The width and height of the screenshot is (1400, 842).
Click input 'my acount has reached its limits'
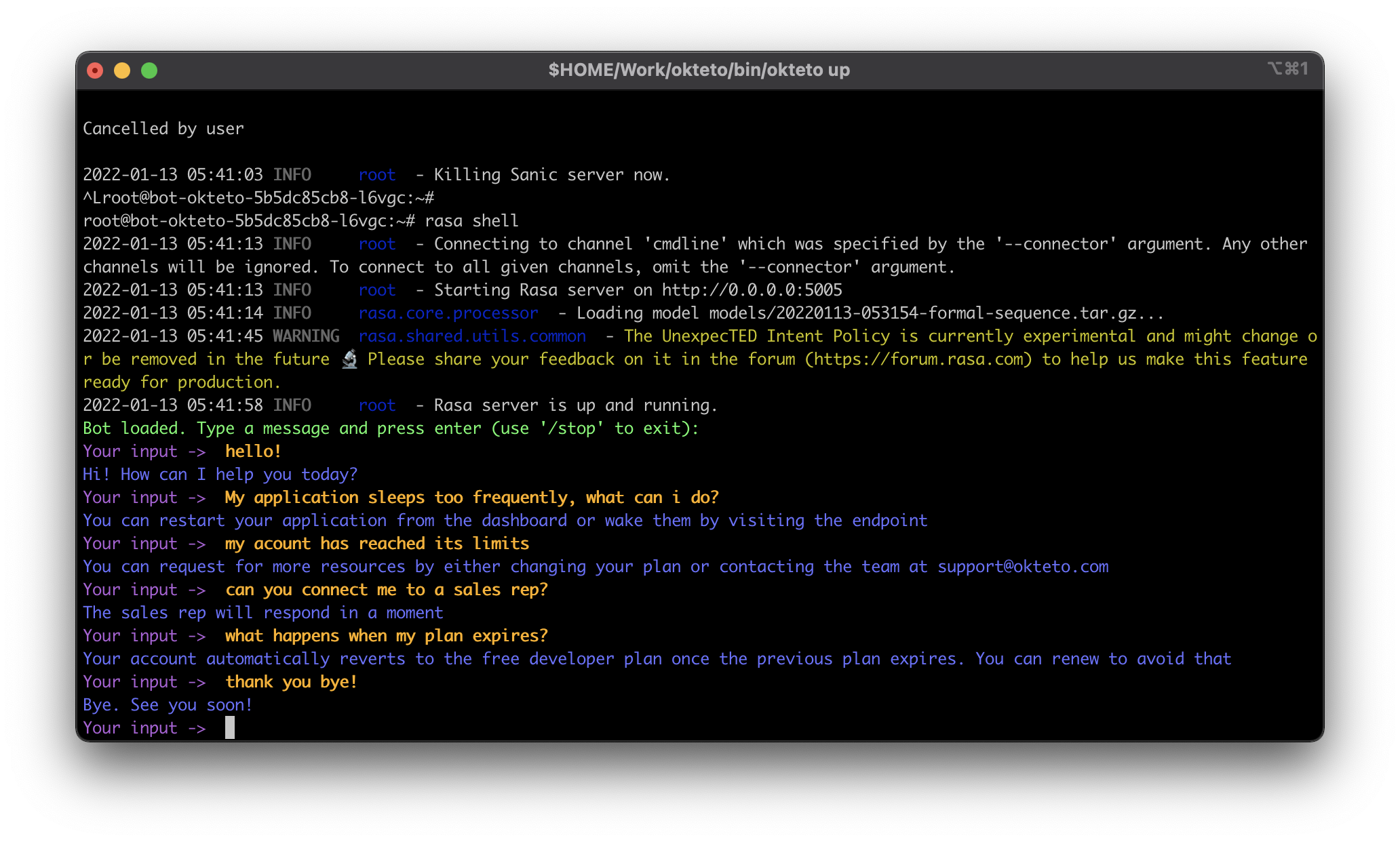click(377, 544)
